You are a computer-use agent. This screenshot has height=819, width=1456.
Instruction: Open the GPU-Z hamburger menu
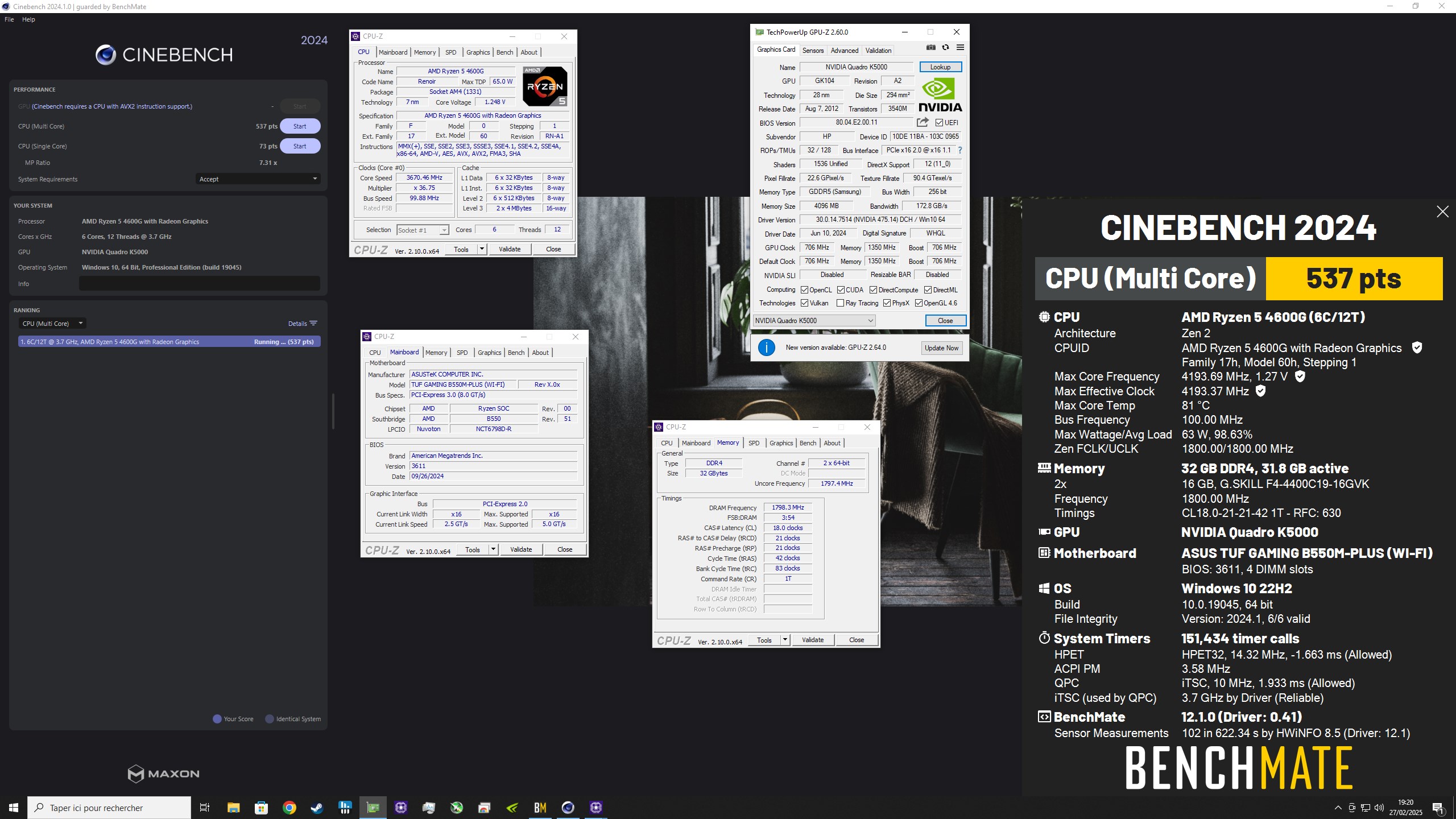point(960,48)
